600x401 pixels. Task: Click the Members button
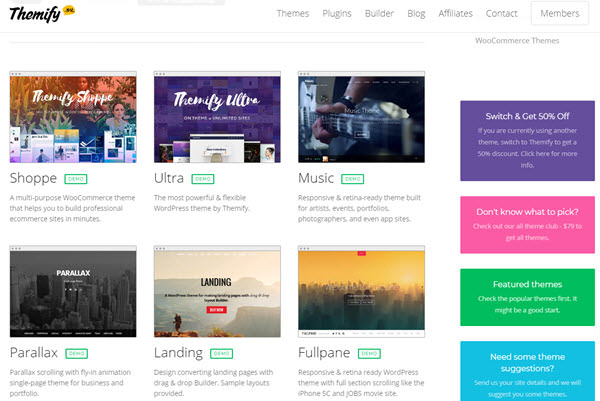click(x=560, y=13)
